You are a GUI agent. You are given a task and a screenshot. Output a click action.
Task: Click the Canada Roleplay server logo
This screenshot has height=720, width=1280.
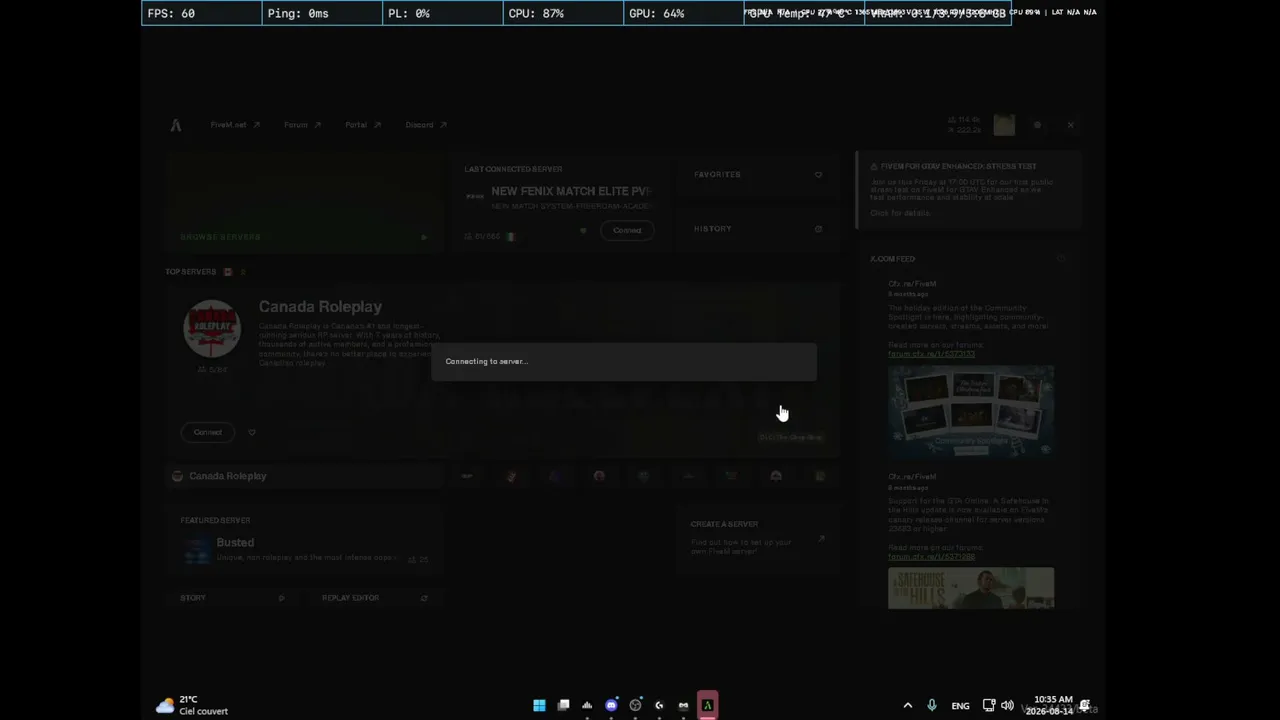click(212, 328)
